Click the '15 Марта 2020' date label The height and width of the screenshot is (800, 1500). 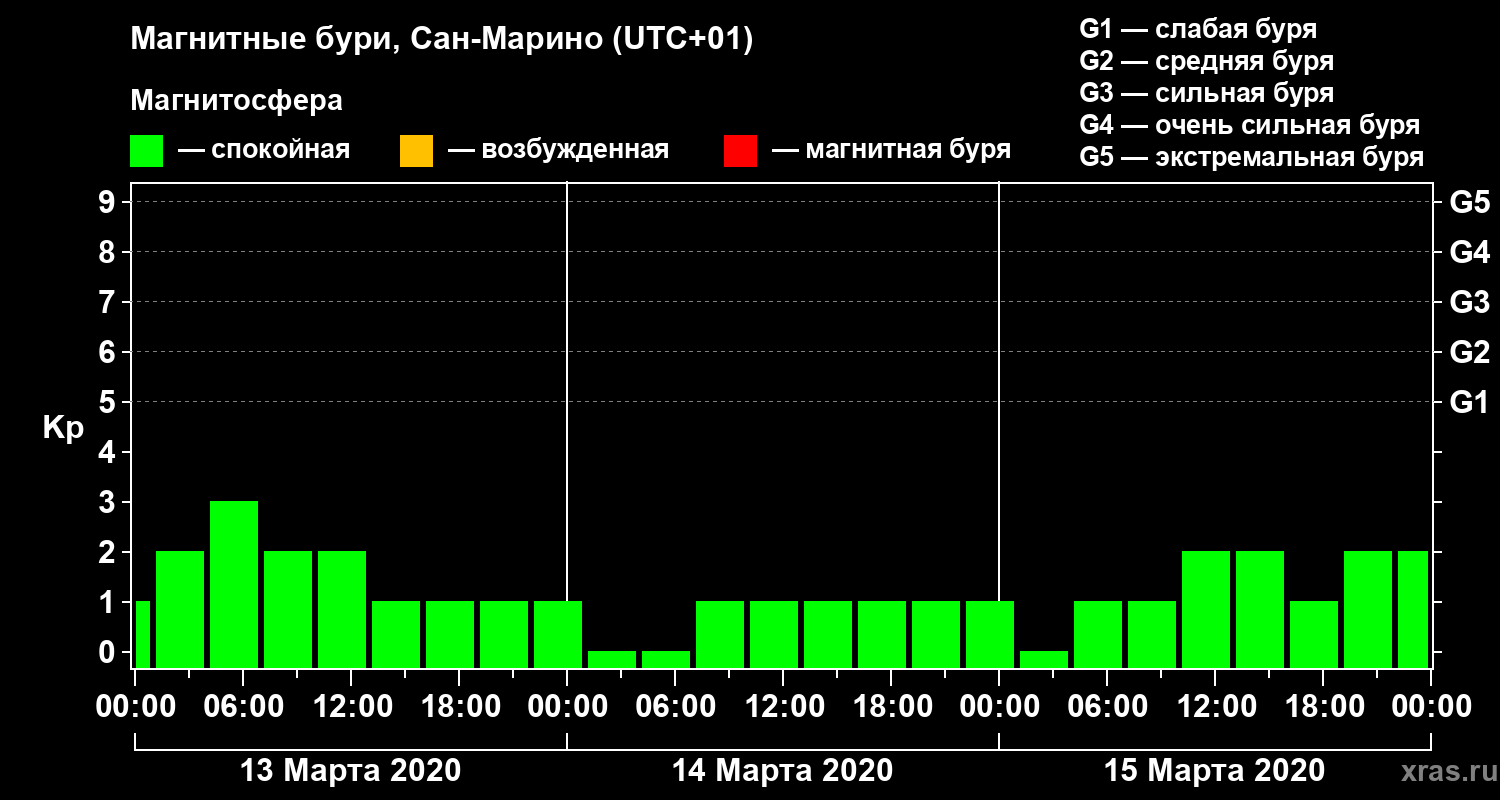click(x=1214, y=771)
